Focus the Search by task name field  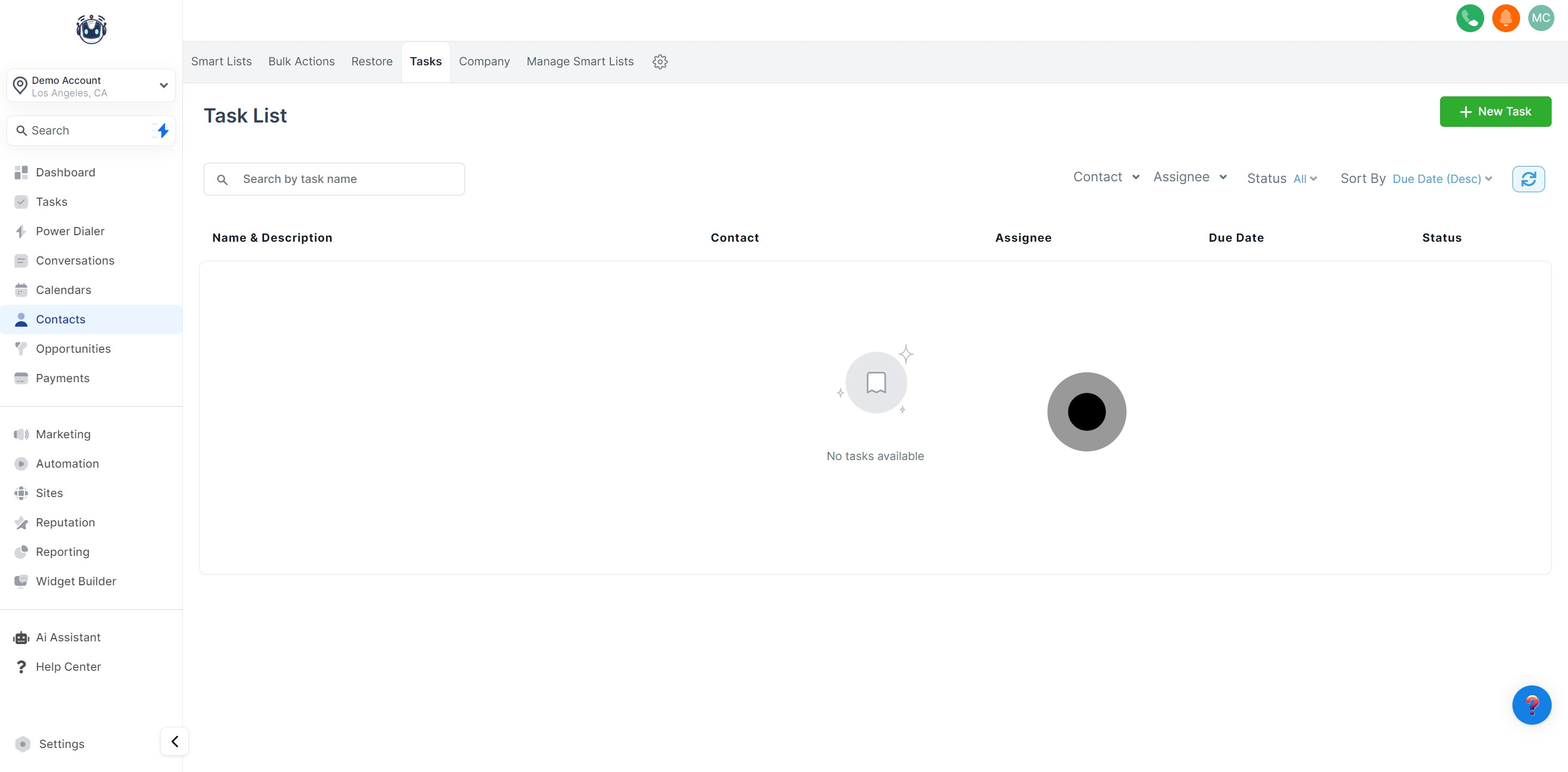(x=347, y=179)
